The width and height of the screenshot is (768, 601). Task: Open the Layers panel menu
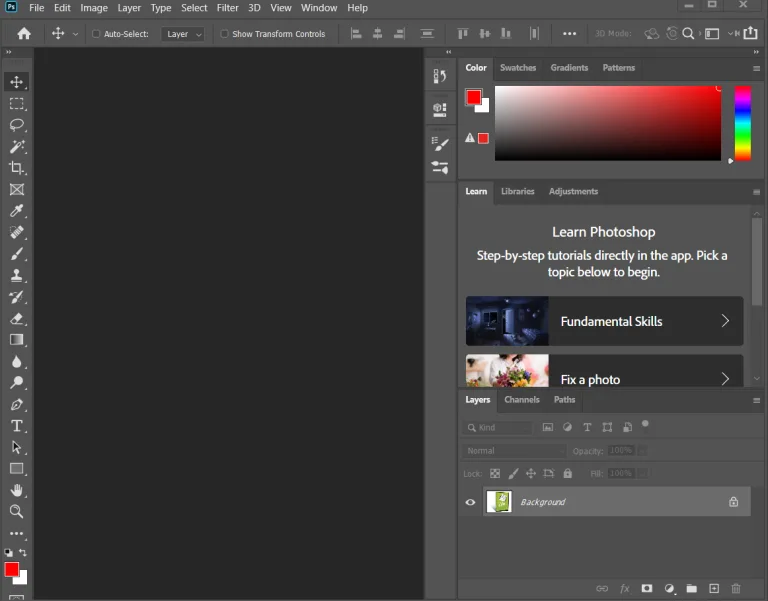coord(756,400)
